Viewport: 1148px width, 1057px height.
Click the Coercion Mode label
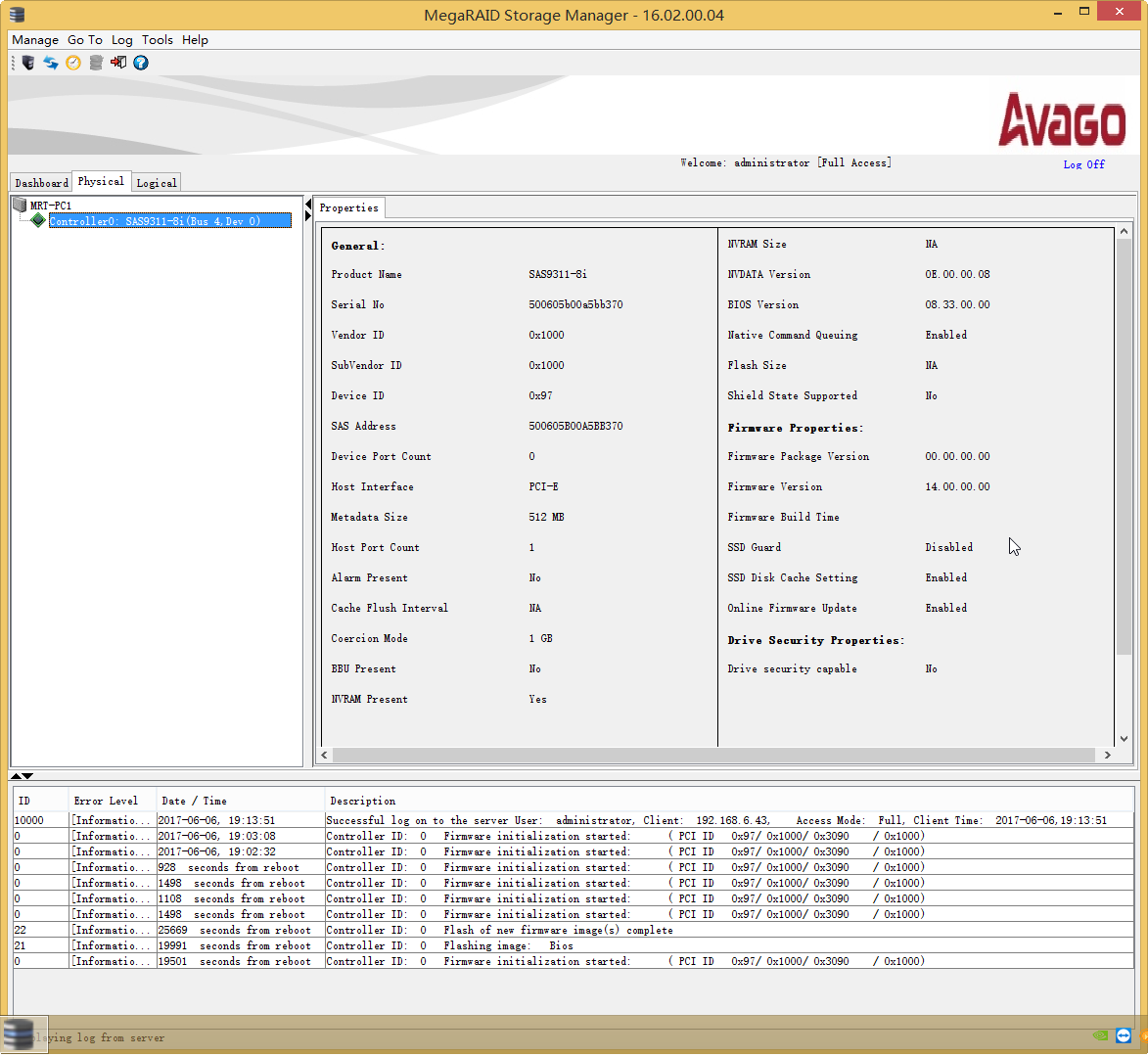(x=369, y=639)
